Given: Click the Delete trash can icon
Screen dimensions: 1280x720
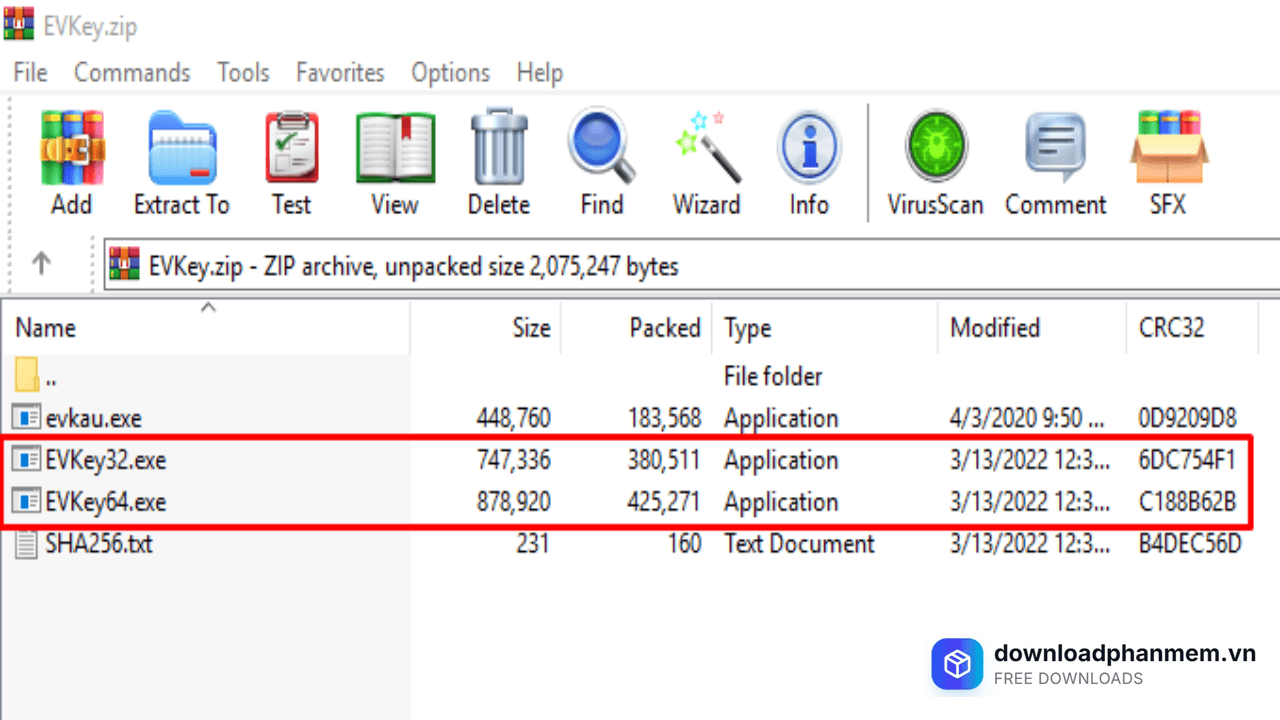Looking at the screenshot, I should pos(498,150).
